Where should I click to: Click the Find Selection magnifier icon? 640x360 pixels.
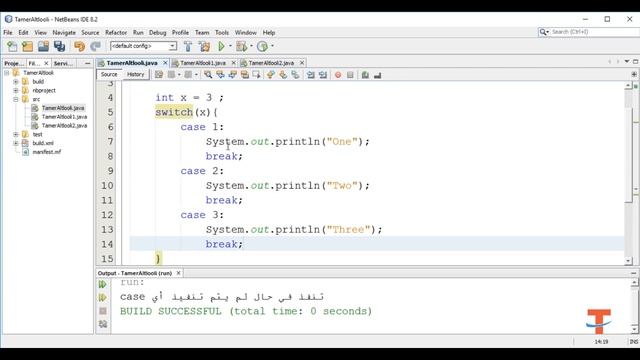click(x=208, y=75)
